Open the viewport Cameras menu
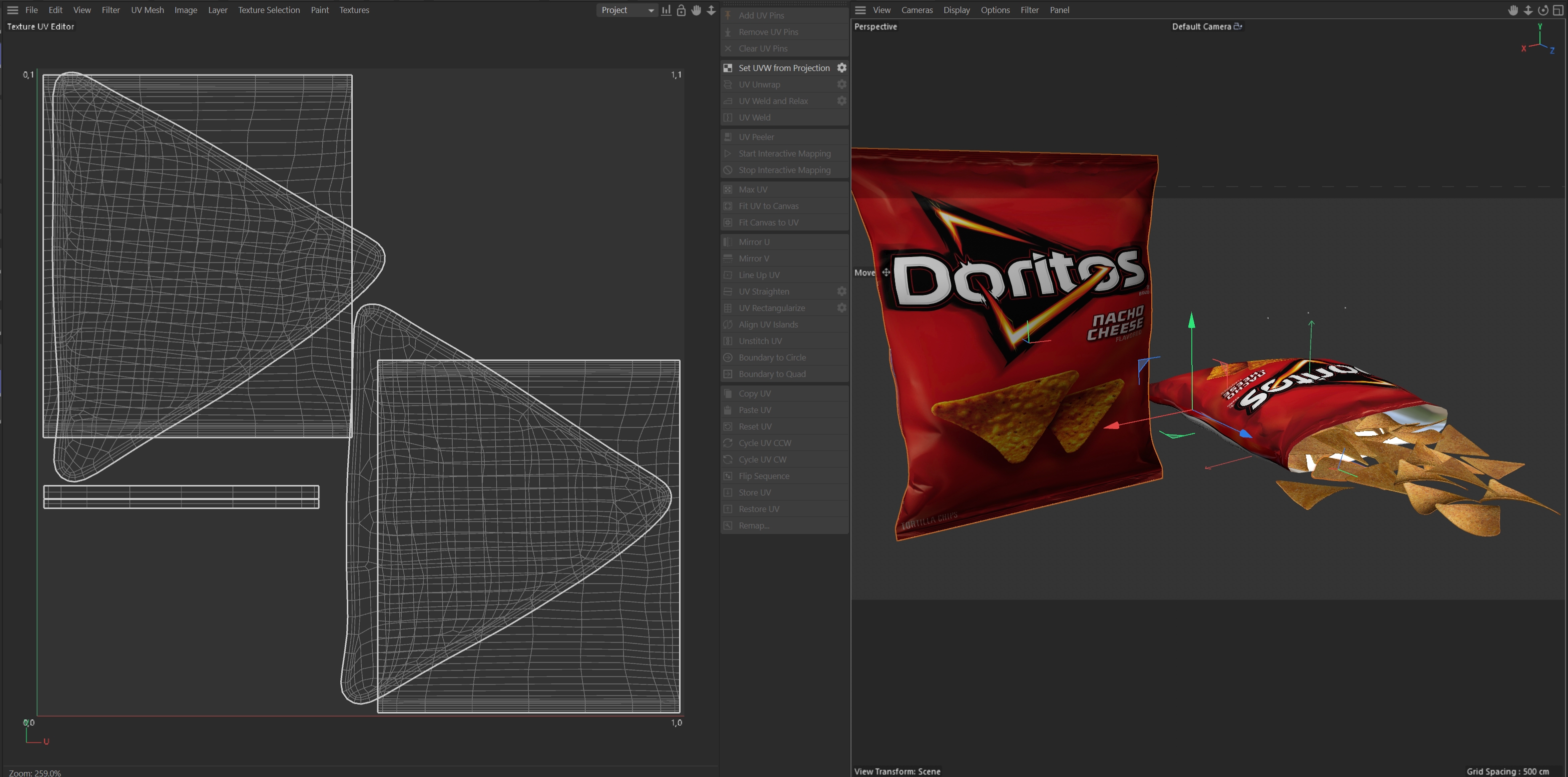This screenshot has height=777, width=1568. point(917,10)
